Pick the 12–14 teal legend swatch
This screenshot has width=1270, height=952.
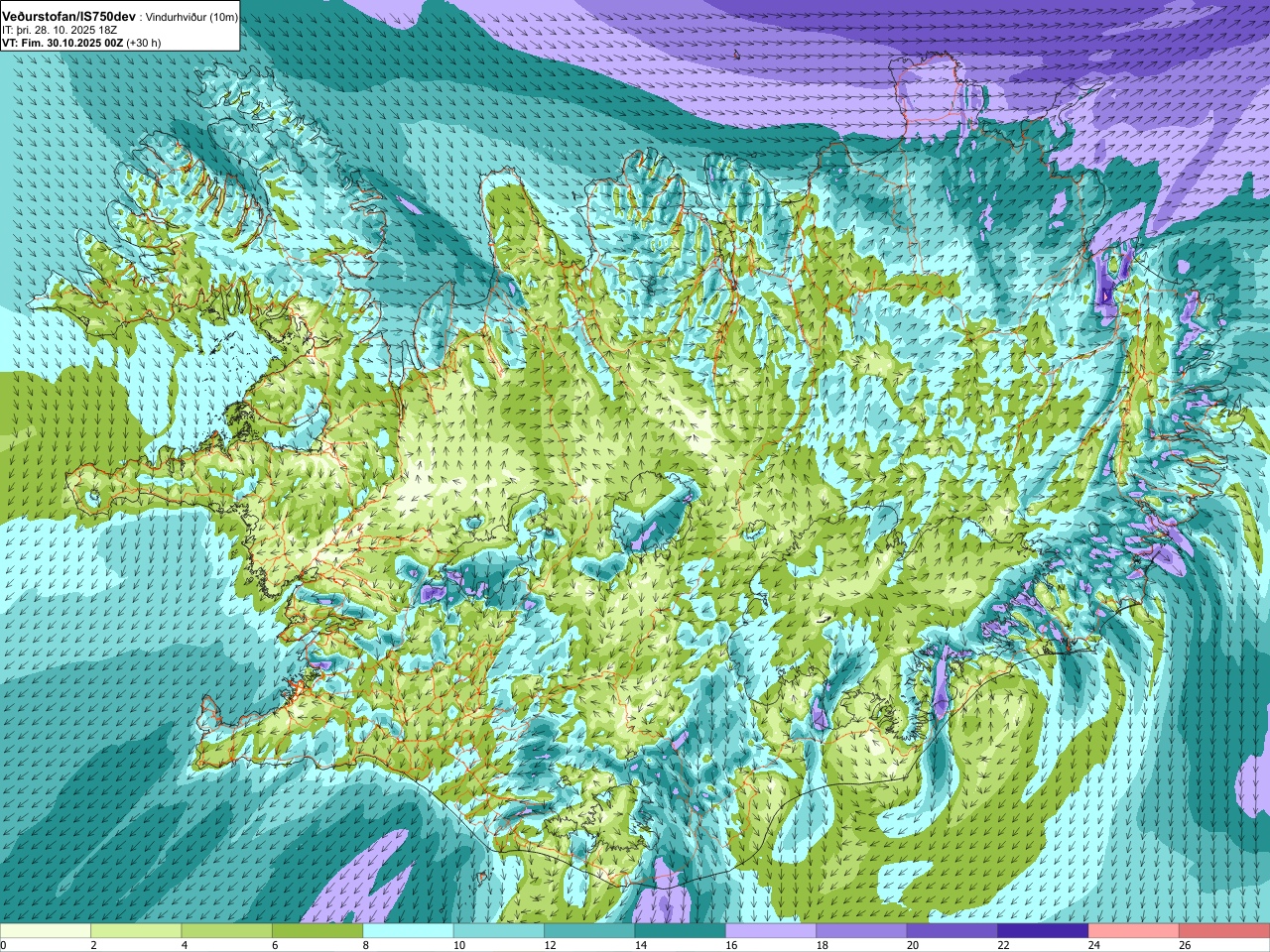(589, 931)
